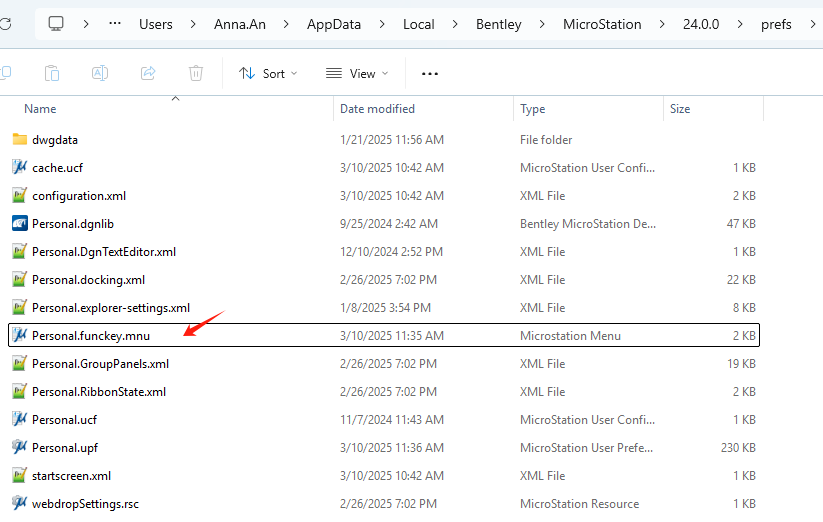Image resolution: width=823 pixels, height=522 pixels.
Task: Click the Bentley MicroStation De... type cell
Action: [588, 224]
